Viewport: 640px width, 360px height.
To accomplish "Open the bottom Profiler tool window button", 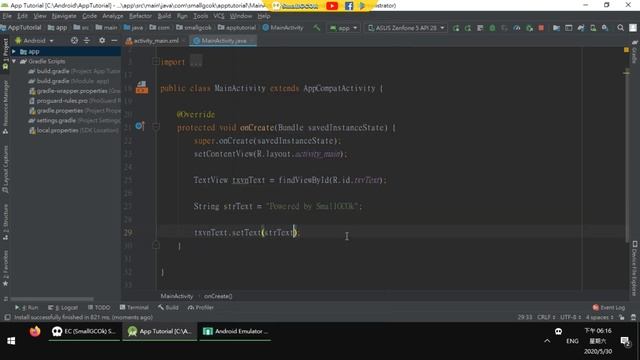I will click(x=201, y=307).
